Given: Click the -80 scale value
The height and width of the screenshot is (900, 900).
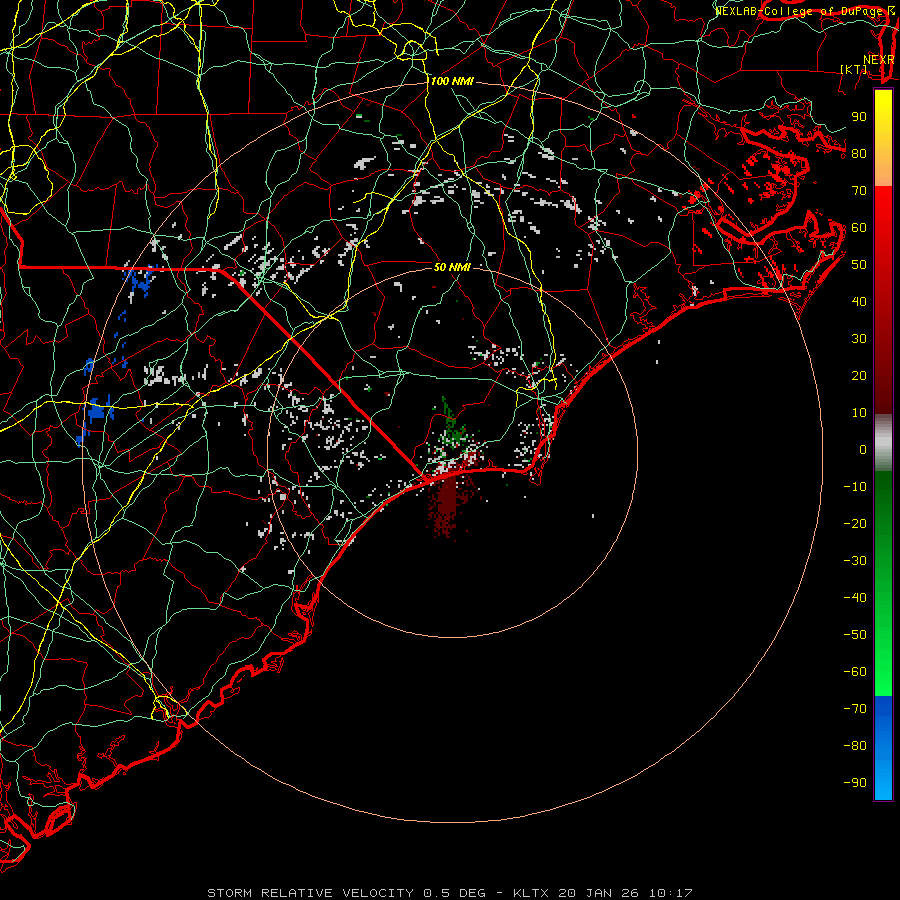Looking at the screenshot, I should (x=855, y=746).
